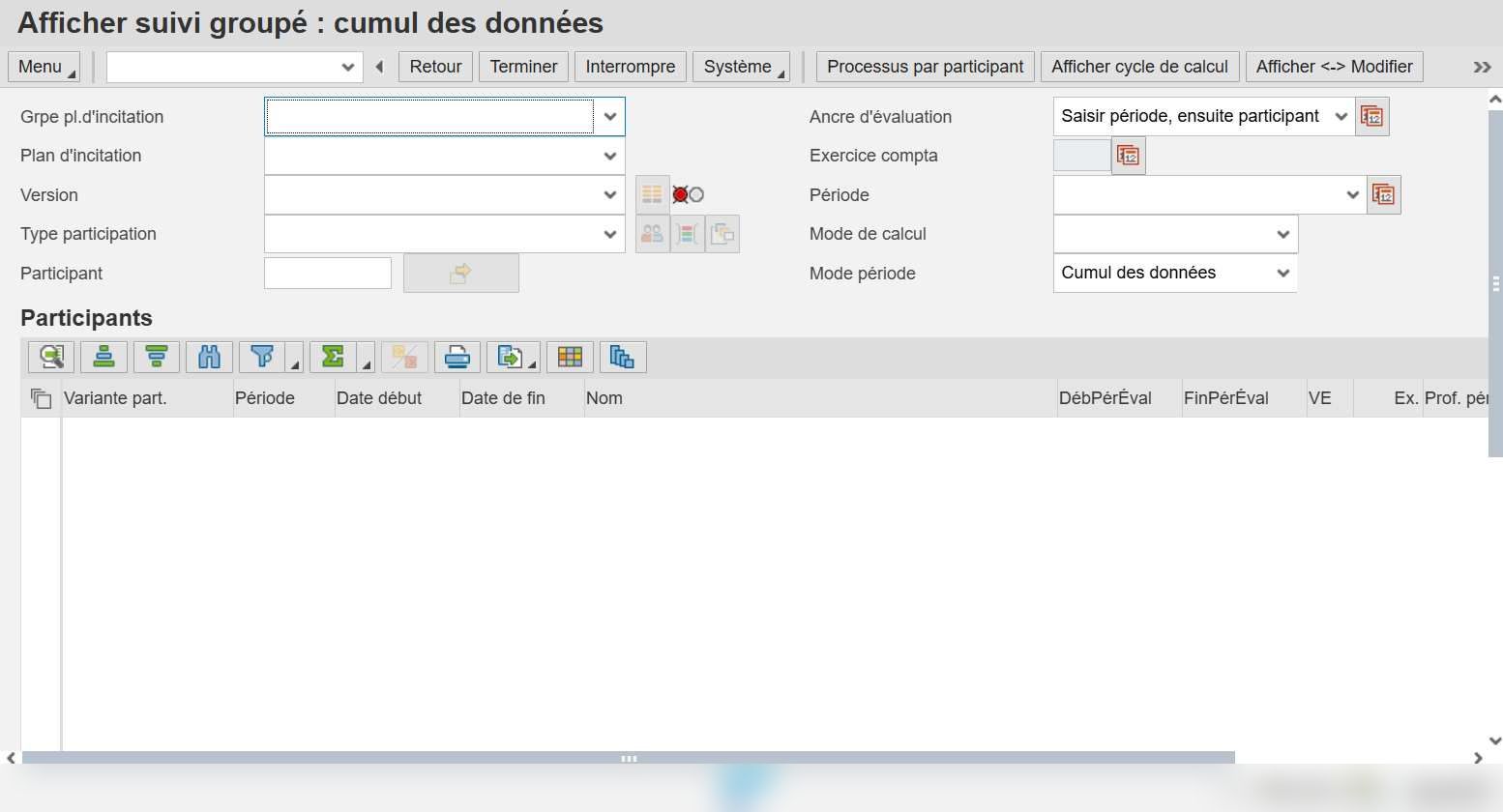1503x812 pixels.
Task: Click the select-all icon in table header corner
Action: tap(41, 398)
